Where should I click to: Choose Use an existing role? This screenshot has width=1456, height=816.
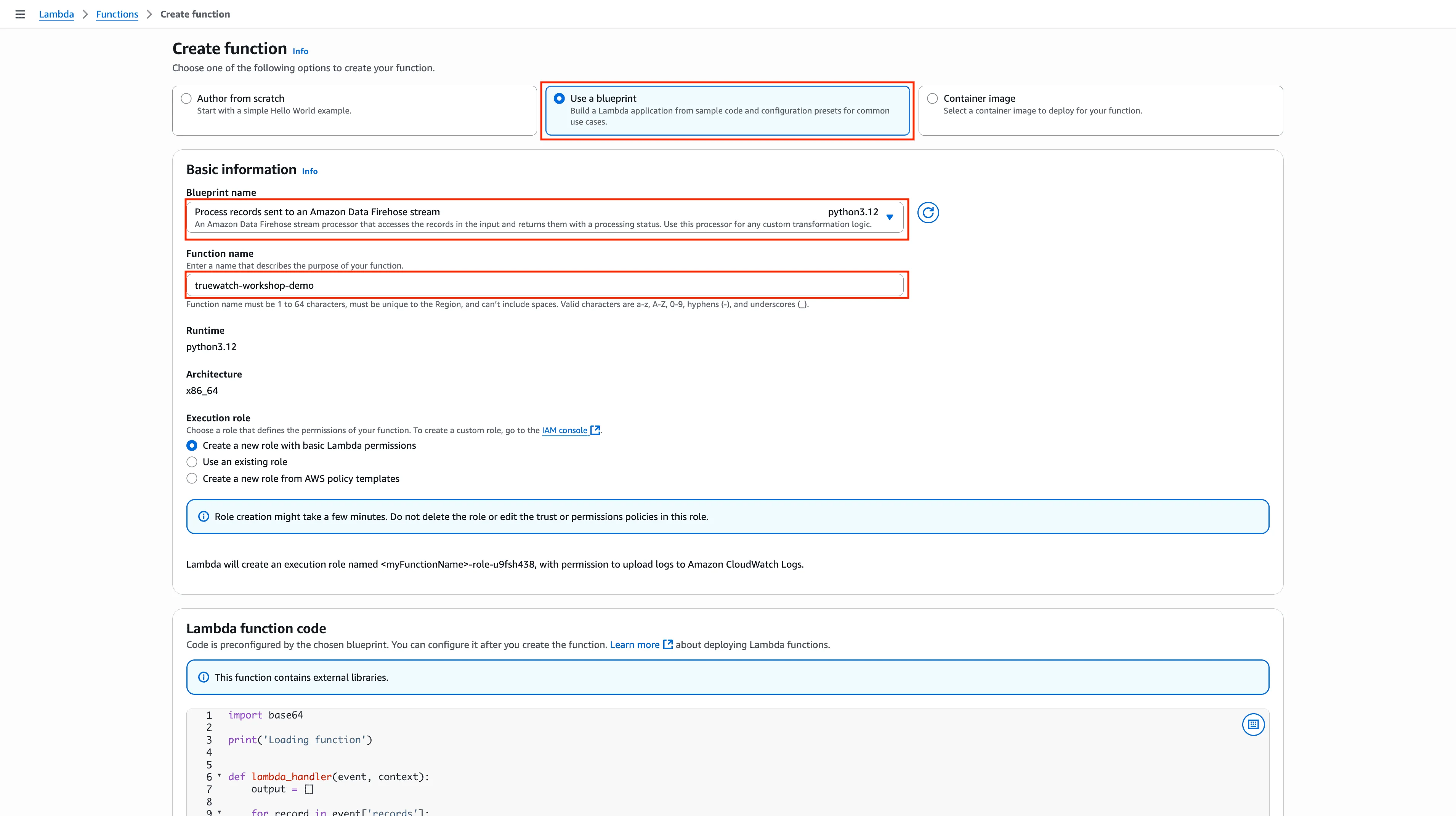tap(192, 462)
